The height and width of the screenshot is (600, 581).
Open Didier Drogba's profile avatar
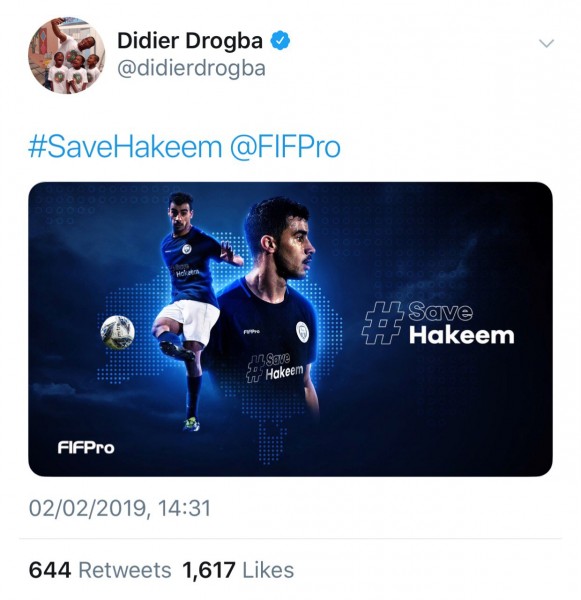[x=67, y=55]
